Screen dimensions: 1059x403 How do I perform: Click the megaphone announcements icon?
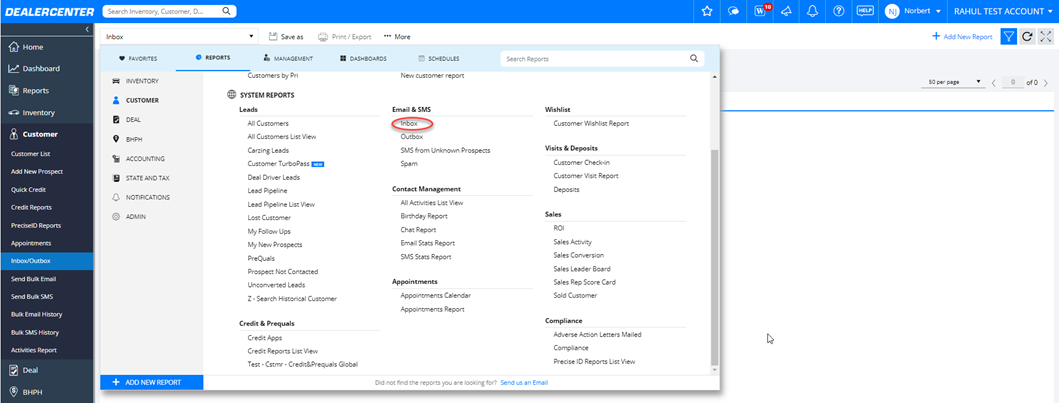click(786, 11)
